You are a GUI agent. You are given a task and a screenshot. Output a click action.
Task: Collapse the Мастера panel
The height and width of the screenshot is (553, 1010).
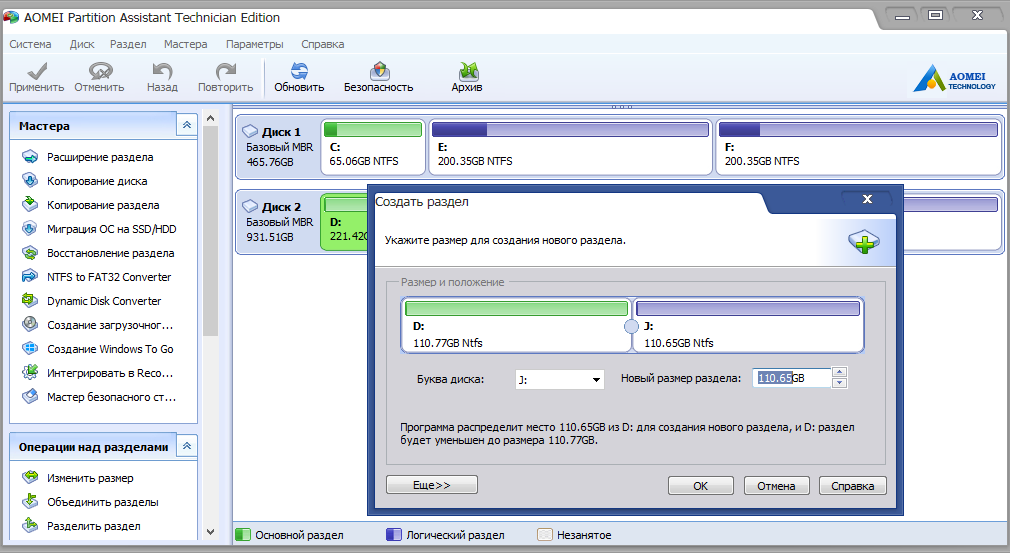[186, 125]
